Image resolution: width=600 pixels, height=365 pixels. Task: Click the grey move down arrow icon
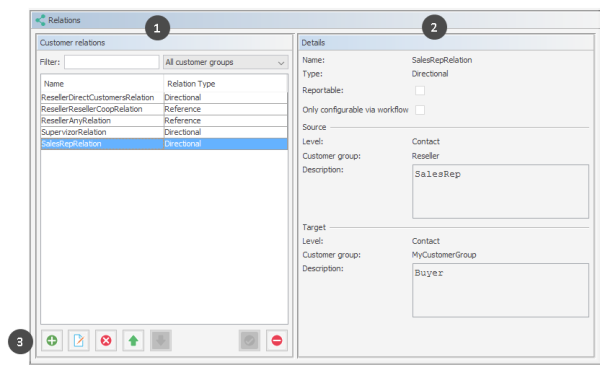pos(161,340)
